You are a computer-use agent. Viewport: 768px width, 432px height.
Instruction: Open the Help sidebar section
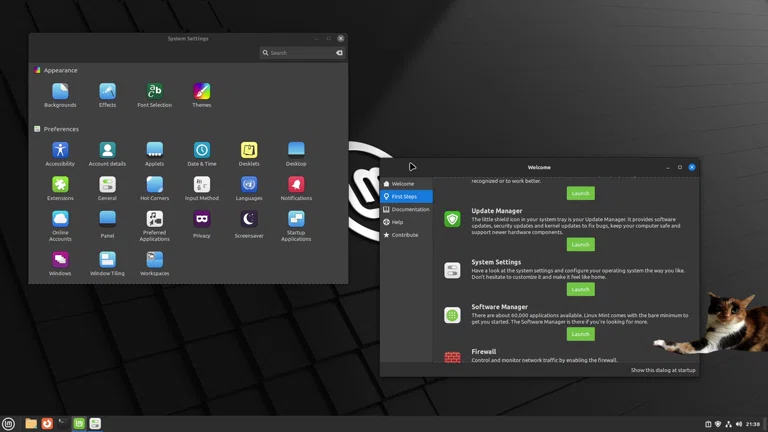point(406,222)
